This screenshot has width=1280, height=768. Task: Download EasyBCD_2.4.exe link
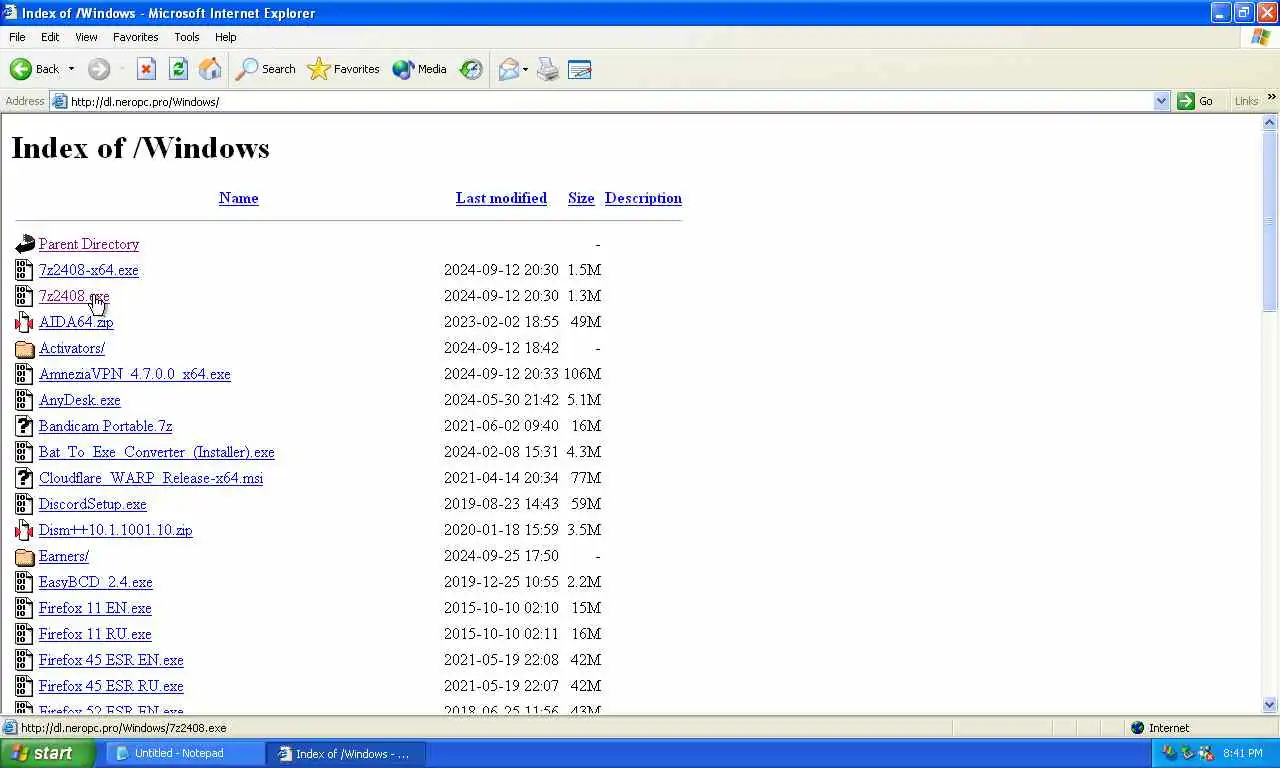click(x=96, y=582)
